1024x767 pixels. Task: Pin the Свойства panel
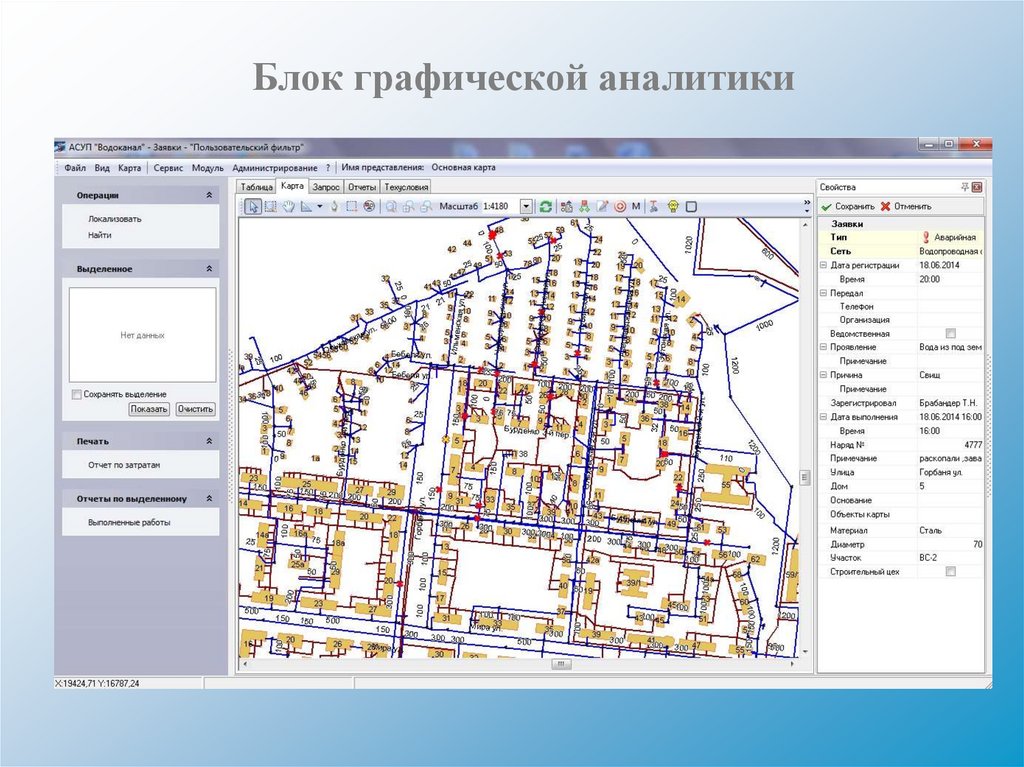(964, 188)
